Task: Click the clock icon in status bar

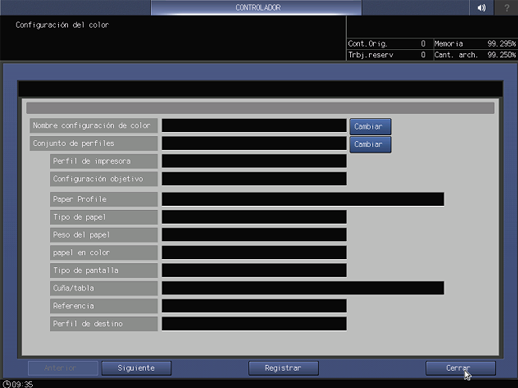Action: point(6,384)
